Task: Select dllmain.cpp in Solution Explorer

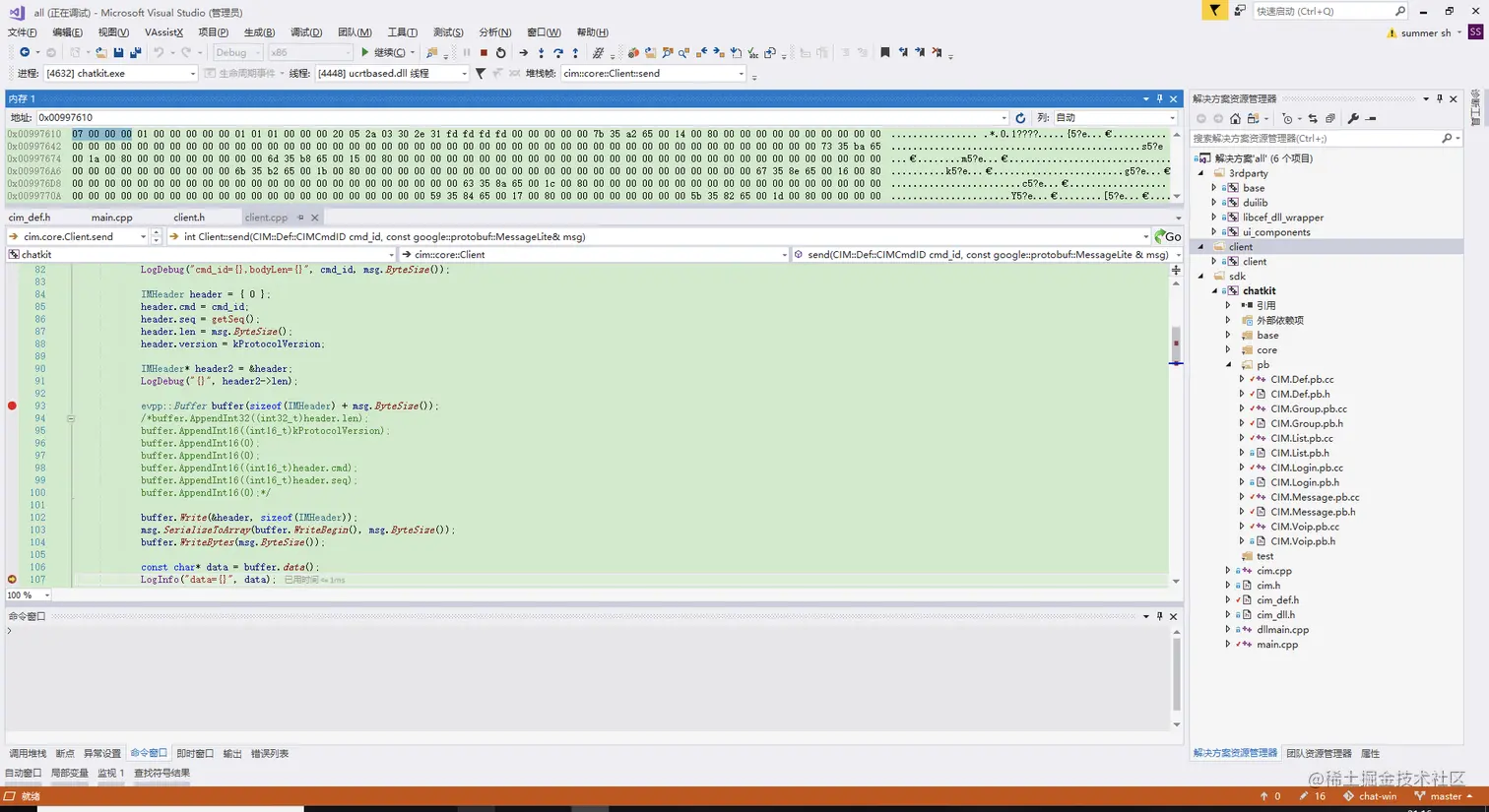Action: 1282,630
